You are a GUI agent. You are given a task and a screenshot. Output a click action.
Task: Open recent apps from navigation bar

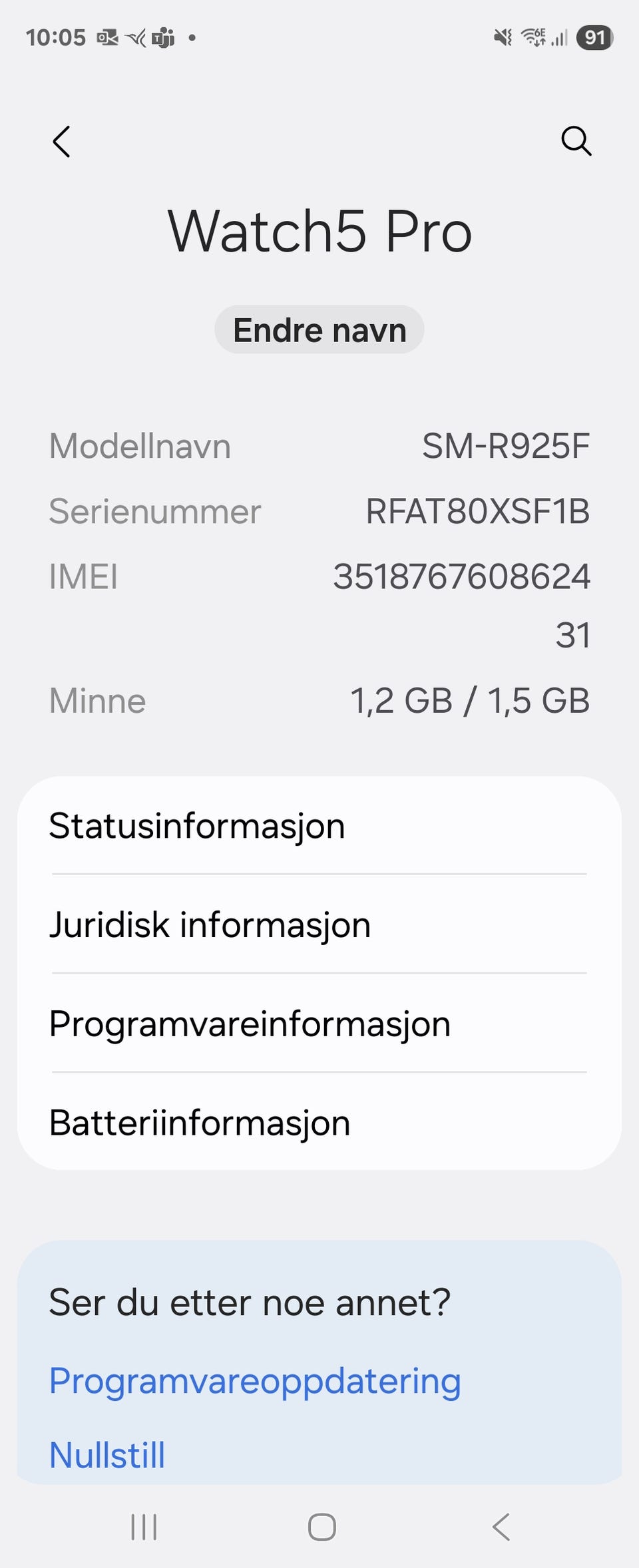click(x=144, y=1527)
